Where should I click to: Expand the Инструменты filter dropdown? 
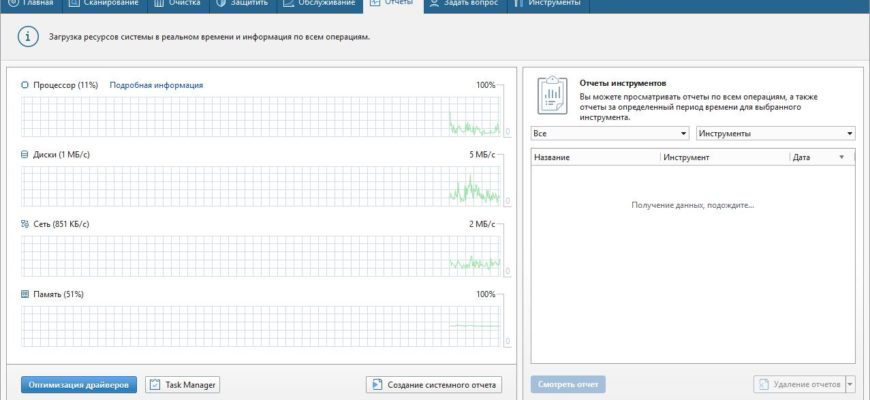[x=775, y=133]
